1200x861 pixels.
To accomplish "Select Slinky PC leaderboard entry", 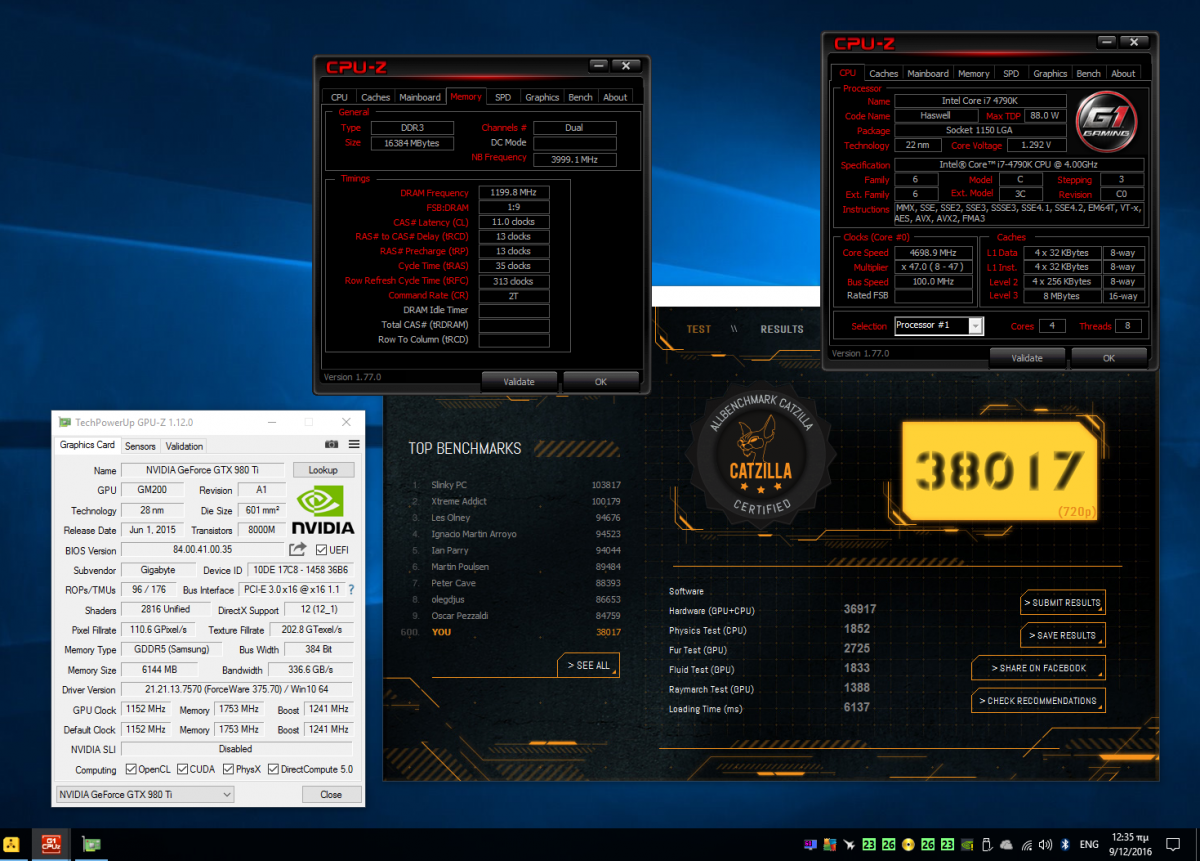I will coord(515,485).
